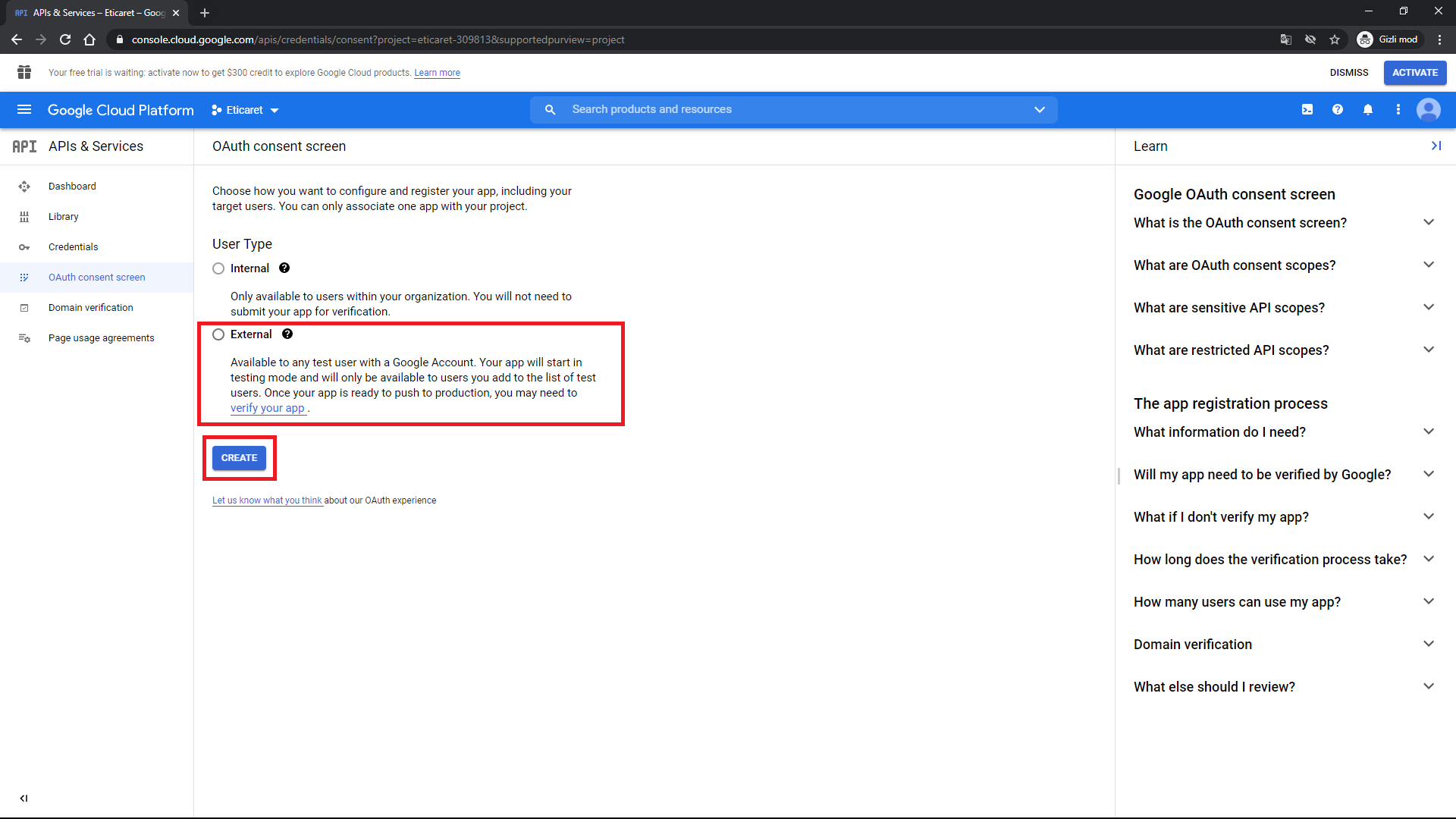
Task: Click the browser home icon
Action: point(89,39)
